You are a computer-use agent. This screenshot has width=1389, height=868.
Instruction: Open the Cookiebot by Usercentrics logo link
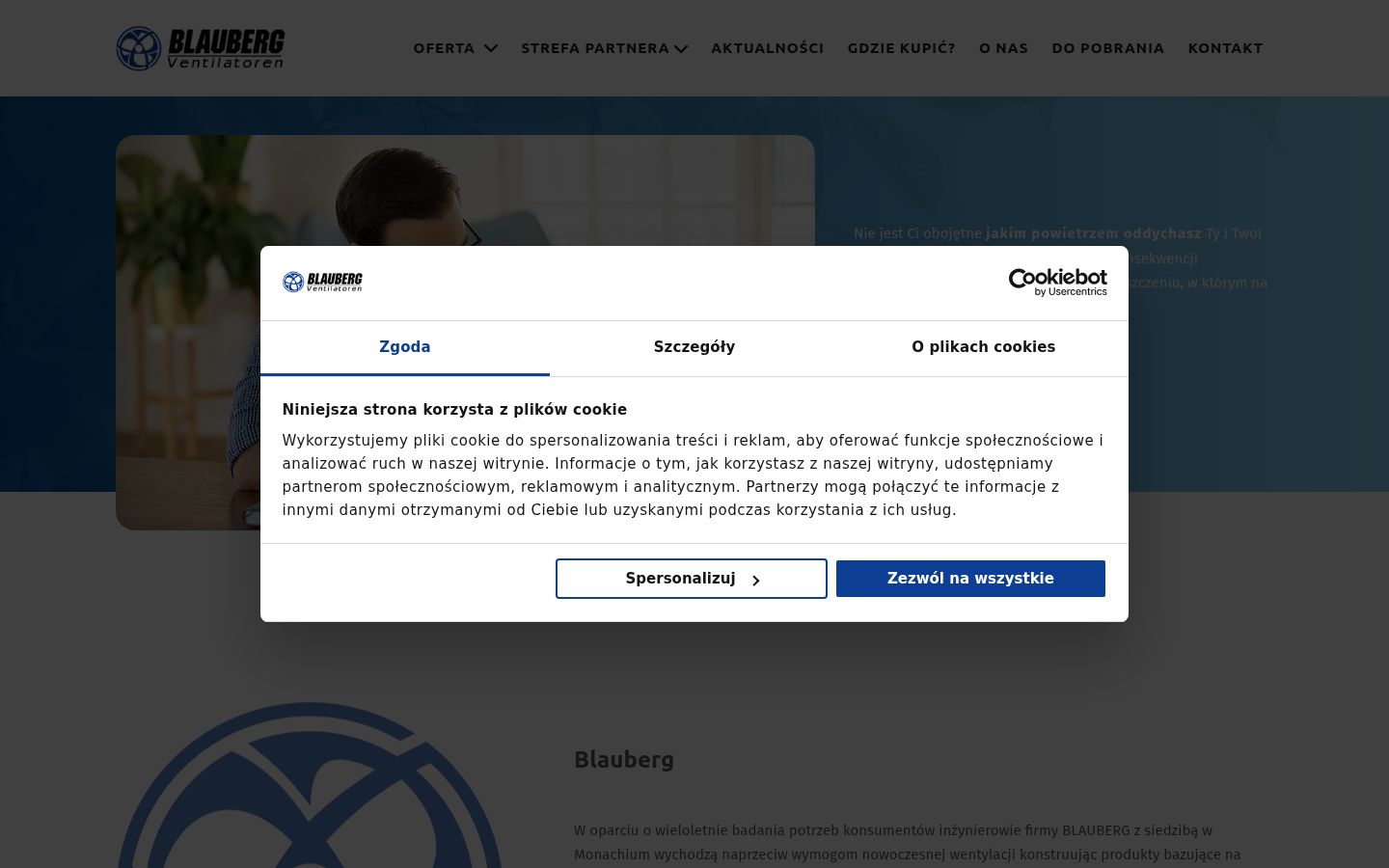1058,283
